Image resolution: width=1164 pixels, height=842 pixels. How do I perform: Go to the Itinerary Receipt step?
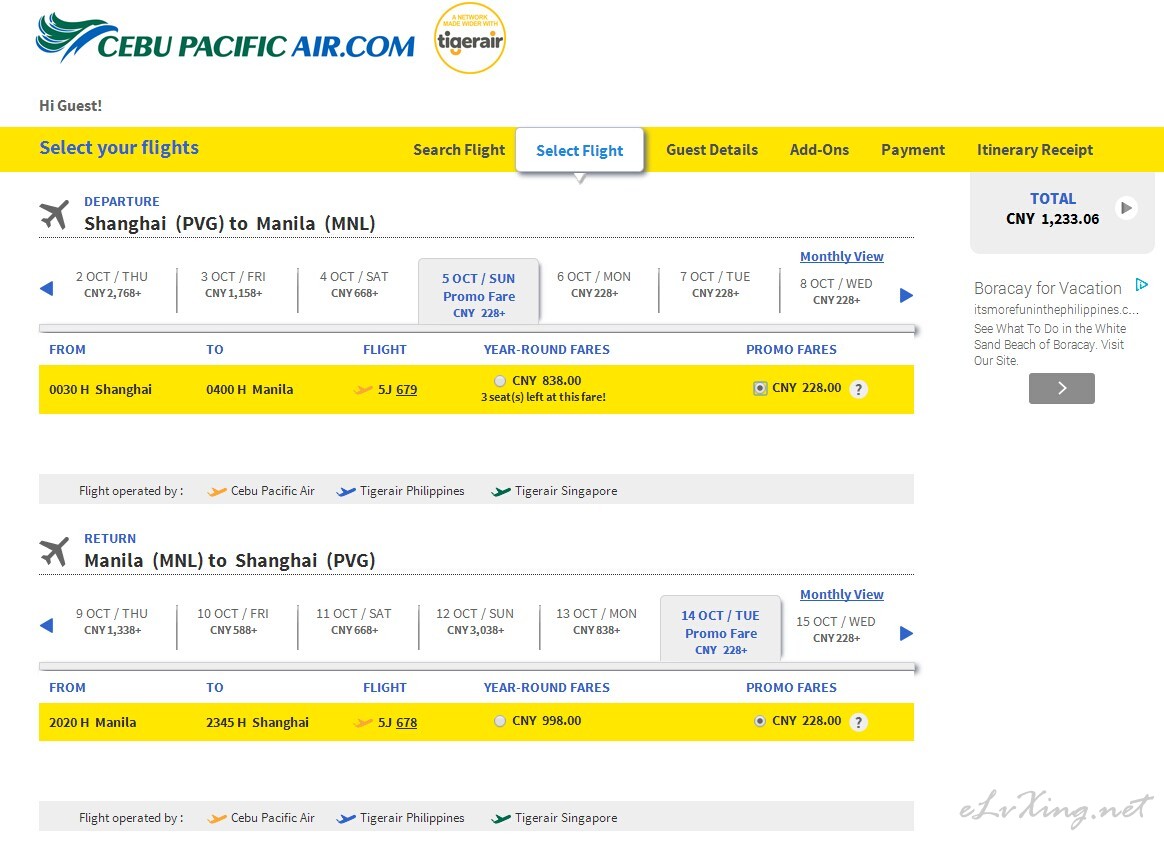coord(1035,150)
